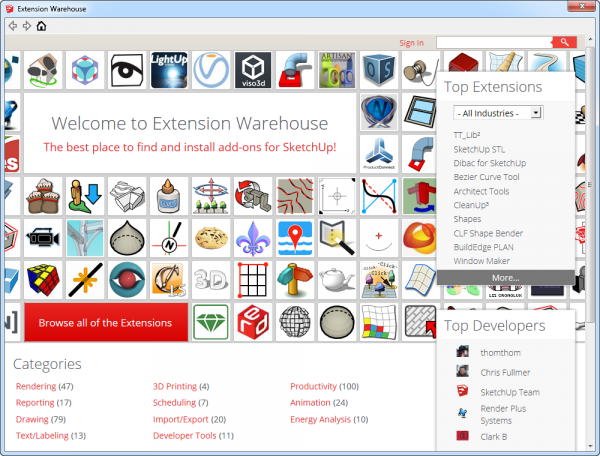This screenshot has height=456, width=600.
Task: View developer Chris Fullmer
Action: [505, 372]
